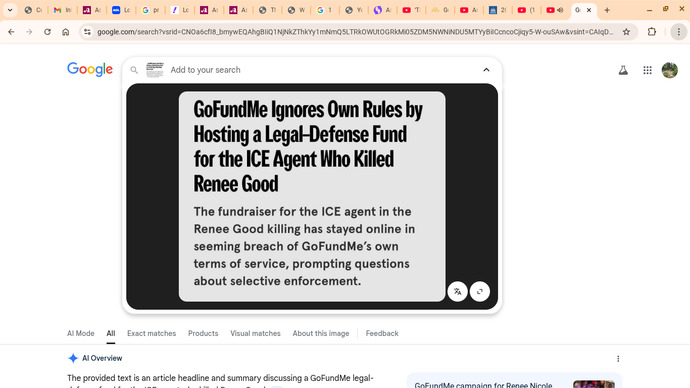Click the AI Overview summary text
This screenshot has height=388, width=690.
pyautogui.click(x=220, y=382)
